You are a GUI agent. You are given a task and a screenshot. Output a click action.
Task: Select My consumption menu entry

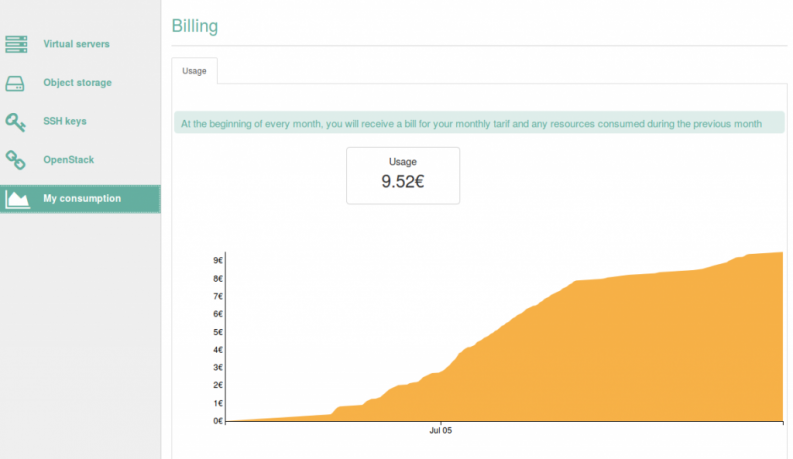[82, 198]
